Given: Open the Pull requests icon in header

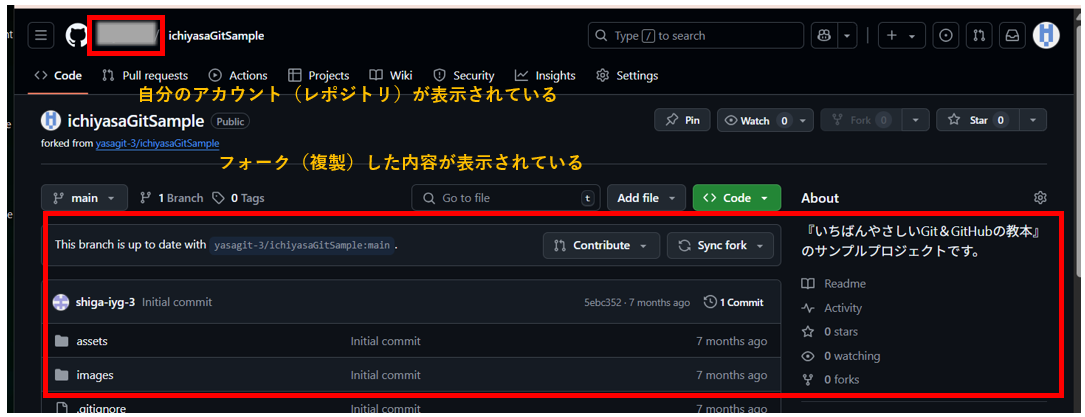Looking at the screenshot, I should click(979, 35).
